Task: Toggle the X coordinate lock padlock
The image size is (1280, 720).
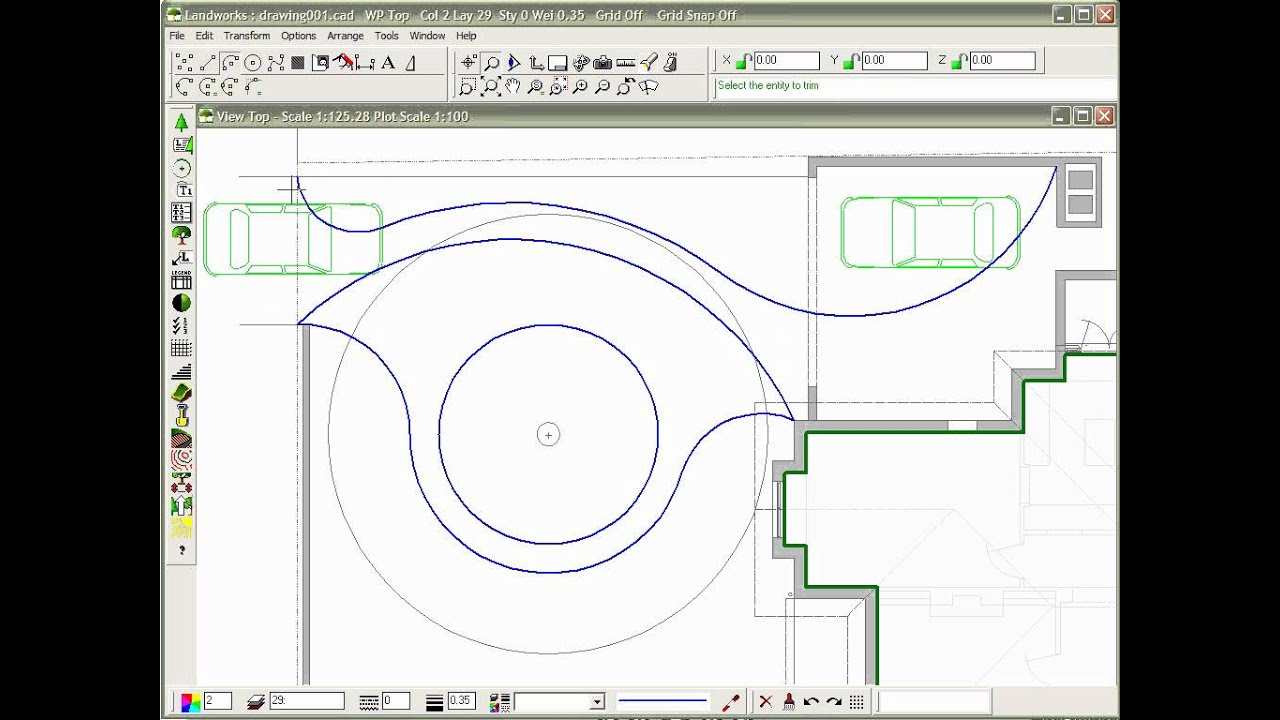Action: point(743,60)
